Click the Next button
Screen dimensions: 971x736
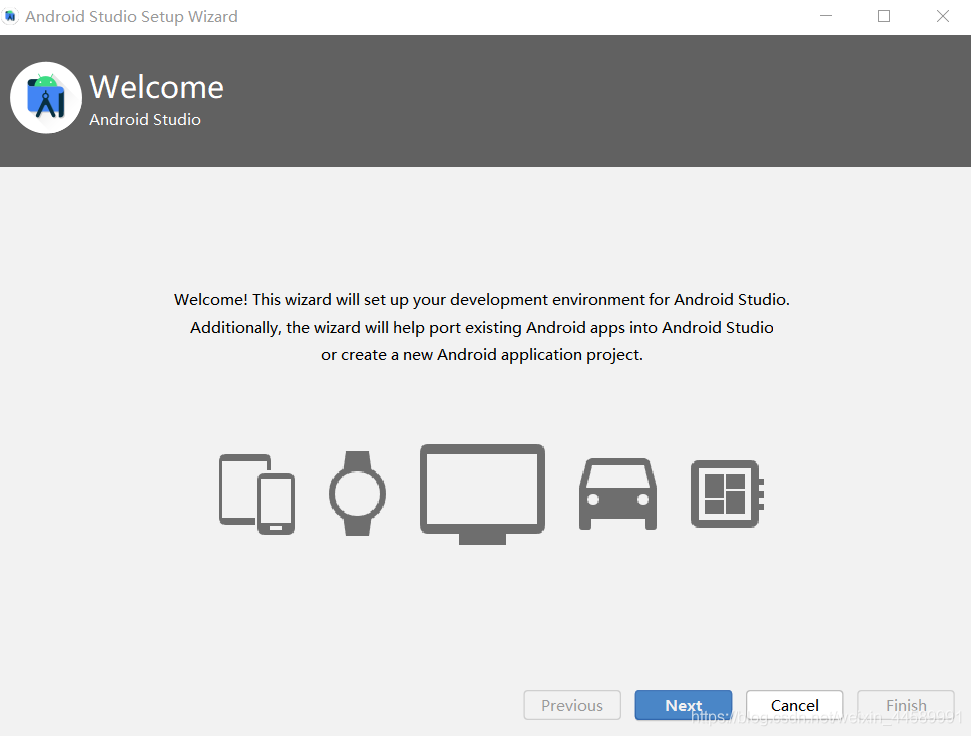point(683,705)
